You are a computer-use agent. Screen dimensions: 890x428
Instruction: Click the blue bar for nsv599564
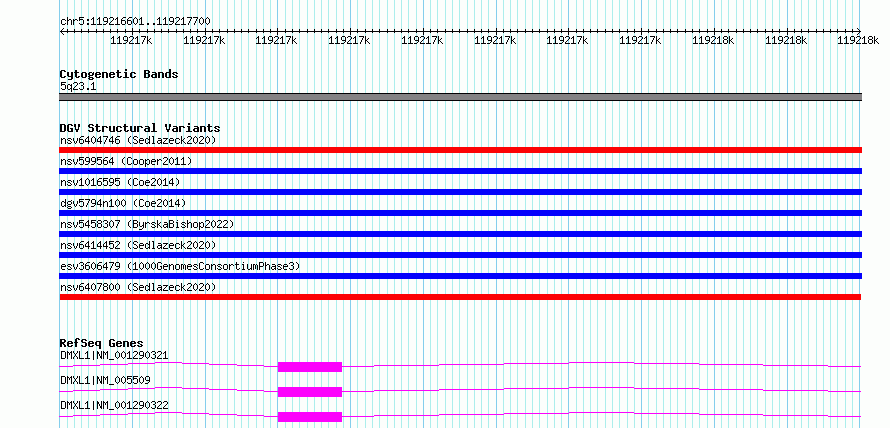pos(460,171)
